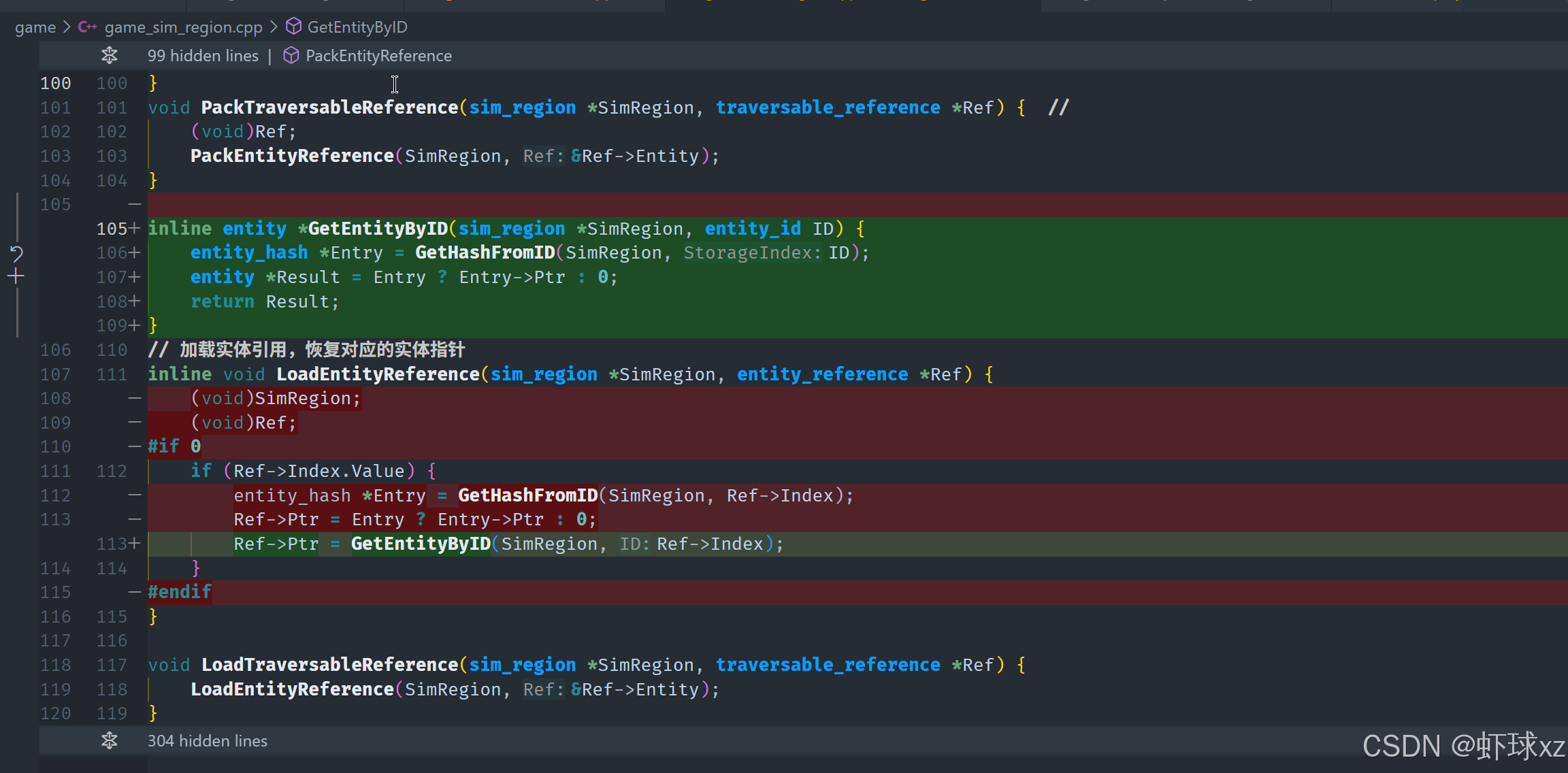Image resolution: width=1568 pixels, height=773 pixels.
Task: Click the '304 hidden lines' text
Action: coord(208,741)
